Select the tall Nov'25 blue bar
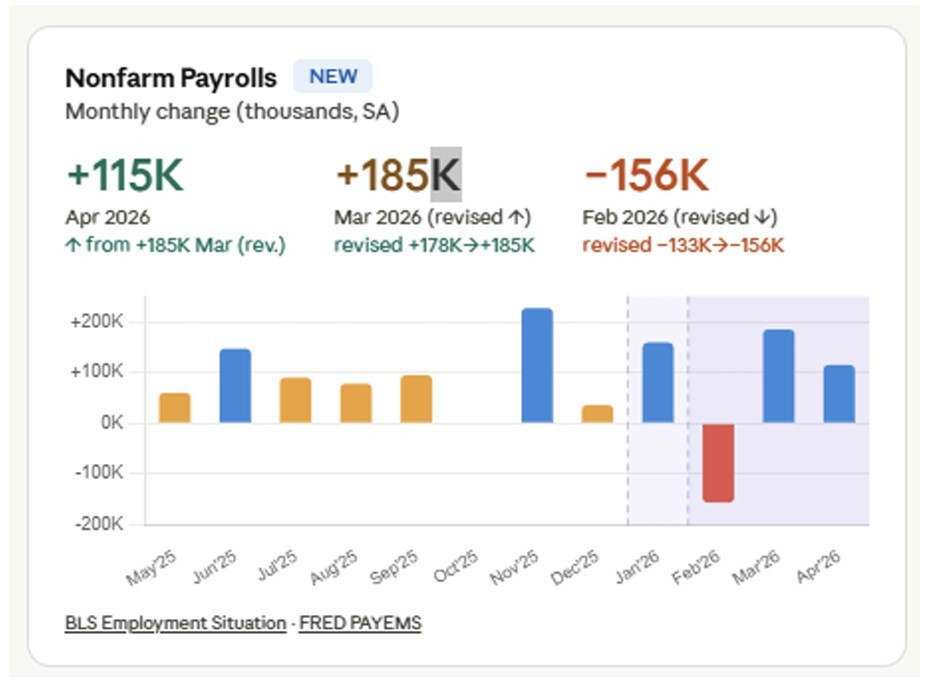Image resolution: width=926 pixels, height=690 pixels. point(537,366)
